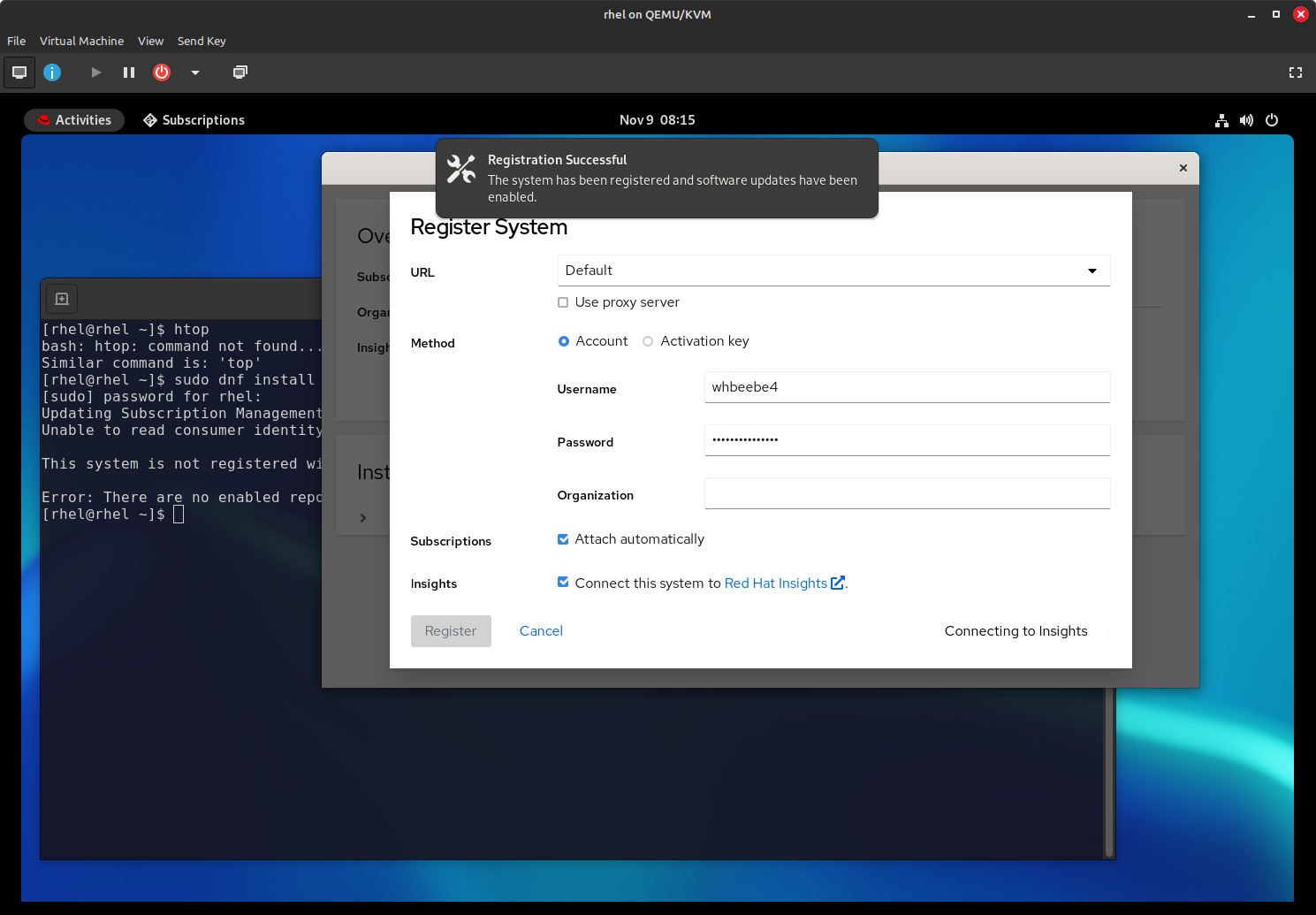Open the URL Default dropdown
This screenshot has height=915, width=1316.
click(833, 271)
